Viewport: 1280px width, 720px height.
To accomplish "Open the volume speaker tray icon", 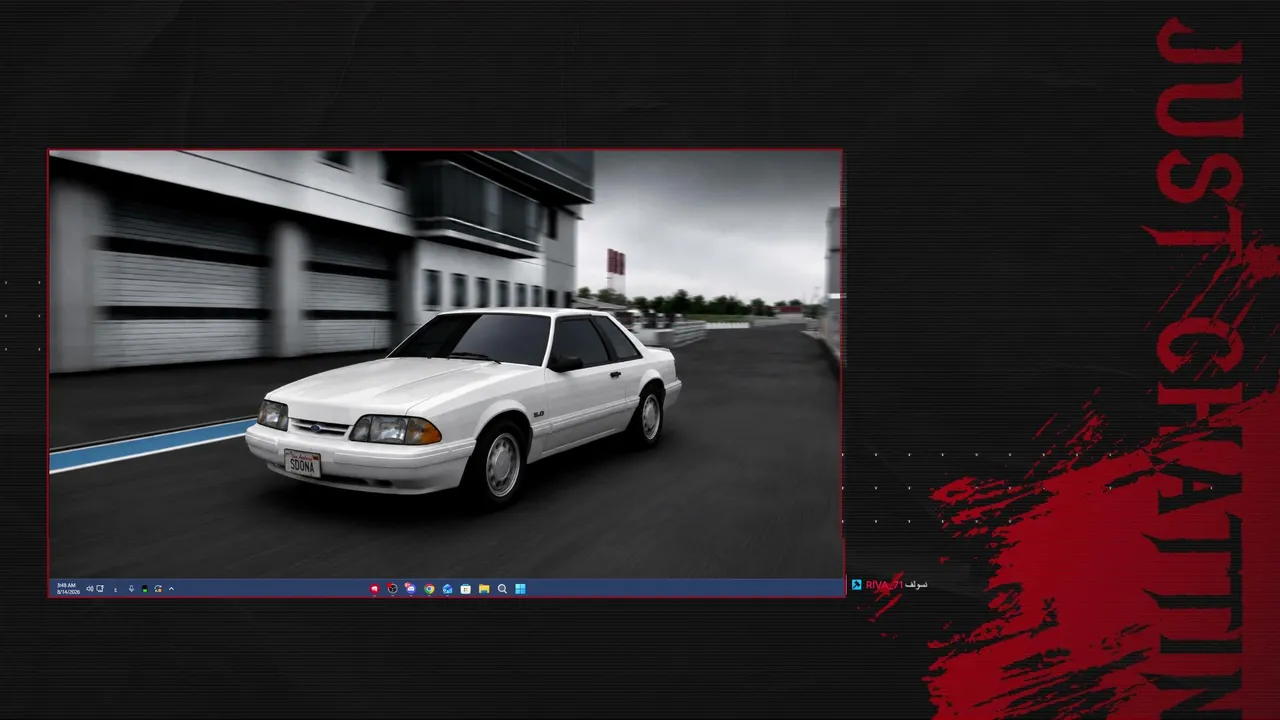I will point(89,589).
